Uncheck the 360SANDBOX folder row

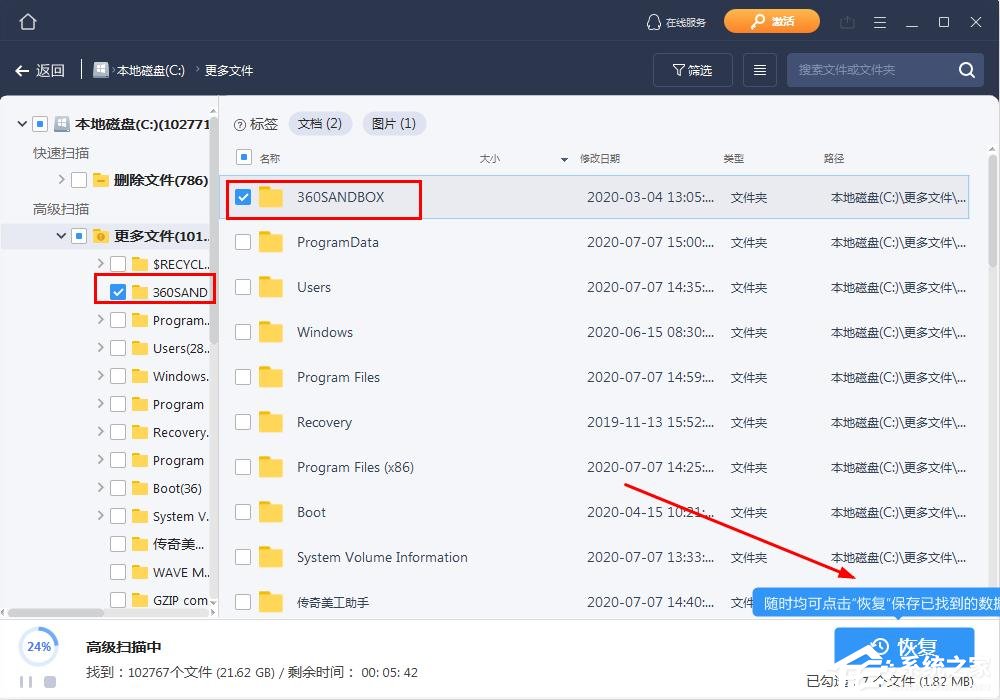(x=241, y=197)
